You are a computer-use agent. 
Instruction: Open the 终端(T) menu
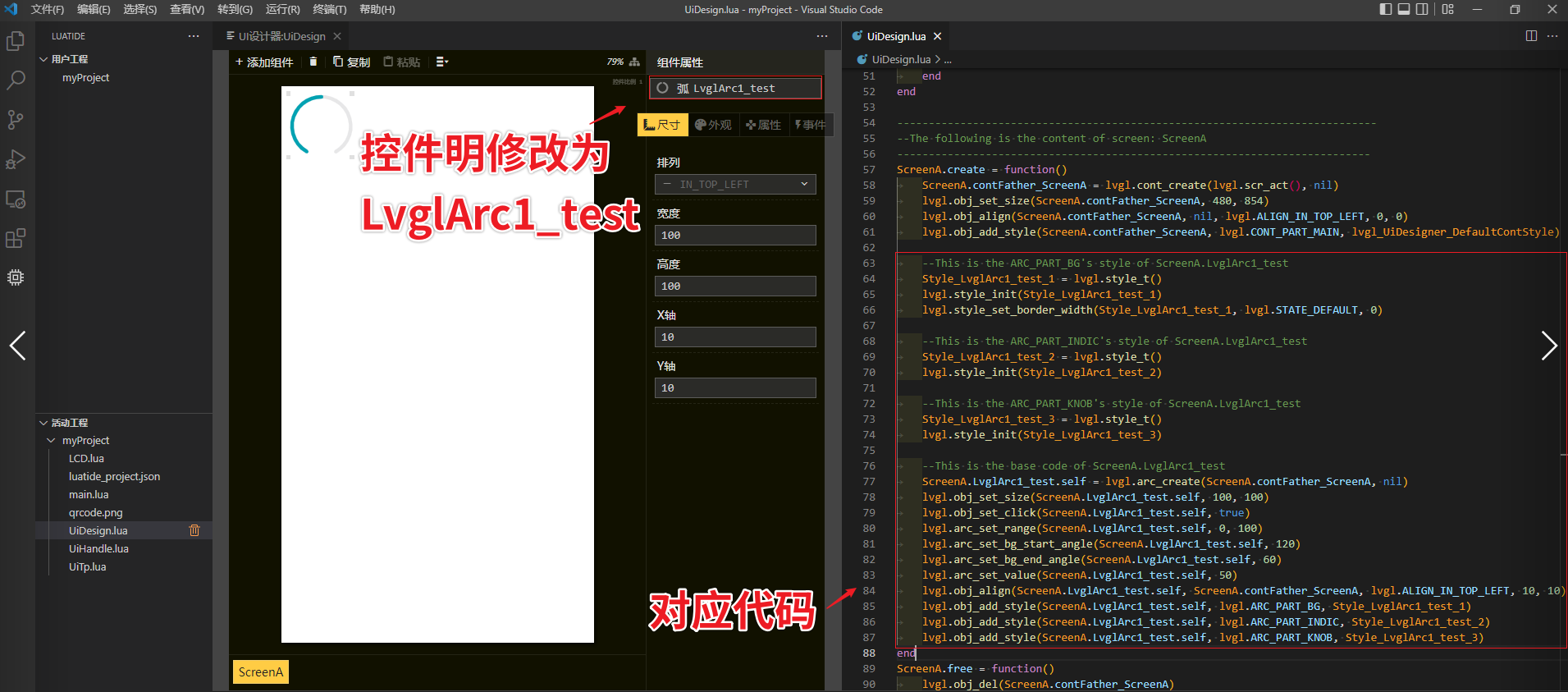pos(329,9)
